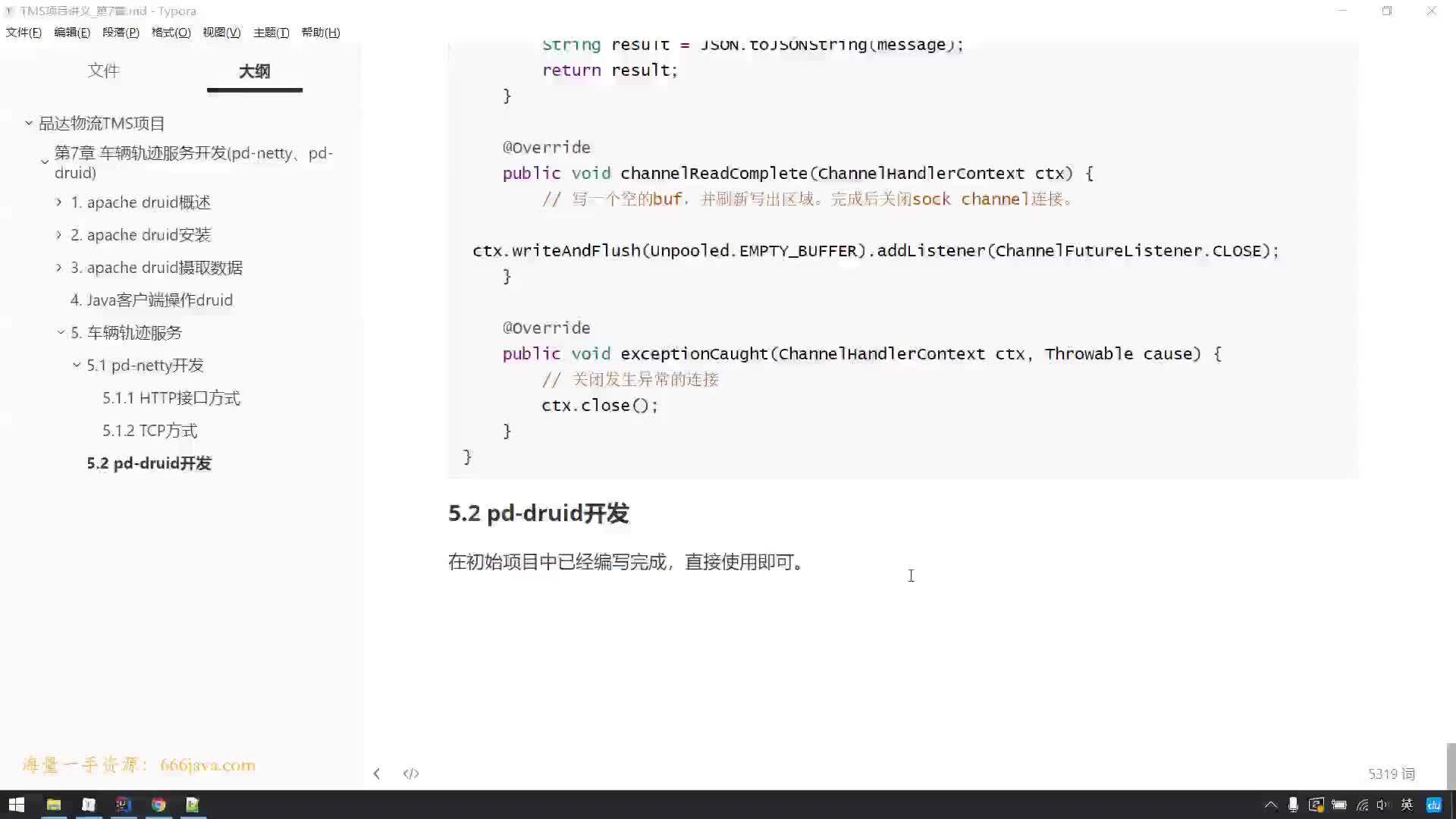
Task: Go to 5.1.2 TCP方式 section
Action: pos(150,431)
